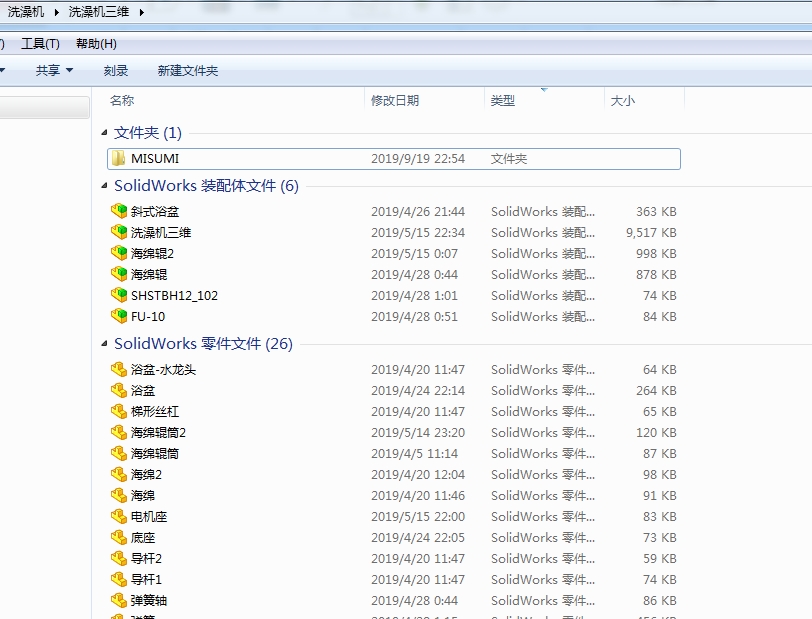Open the 帮助(H) menu

click(96, 44)
